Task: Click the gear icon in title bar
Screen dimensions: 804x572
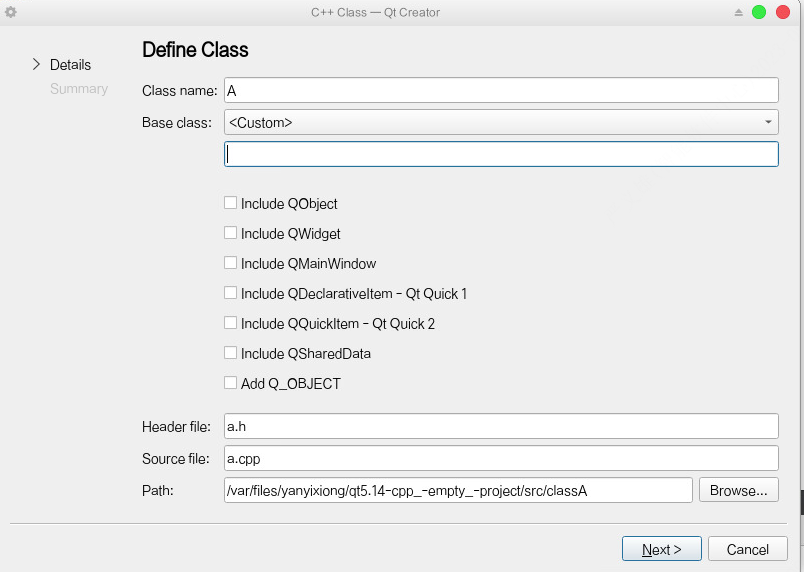Action: click(x=11, y=12)
